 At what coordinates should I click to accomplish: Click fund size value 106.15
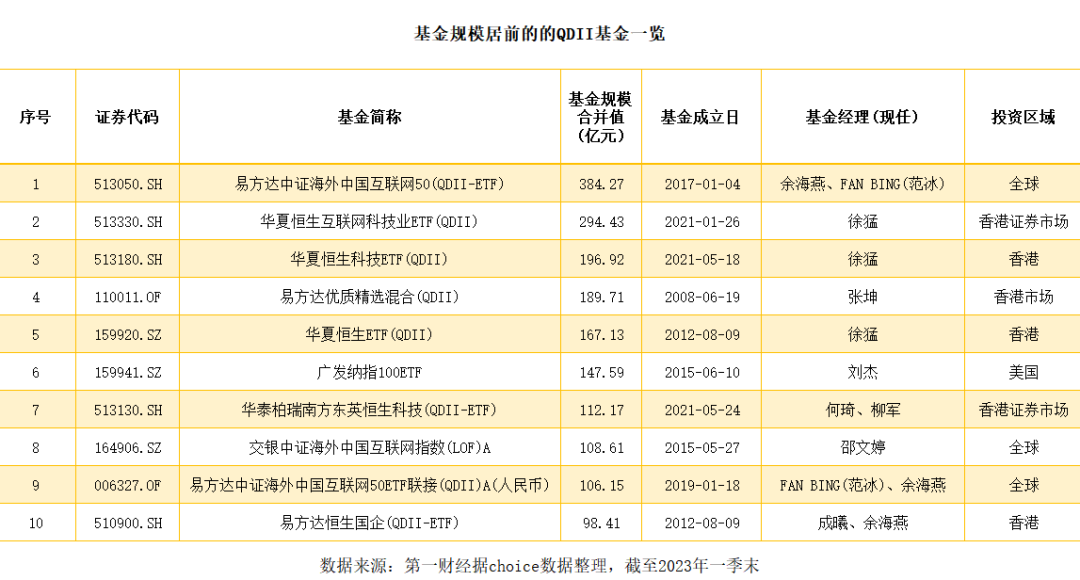[601, 486]
